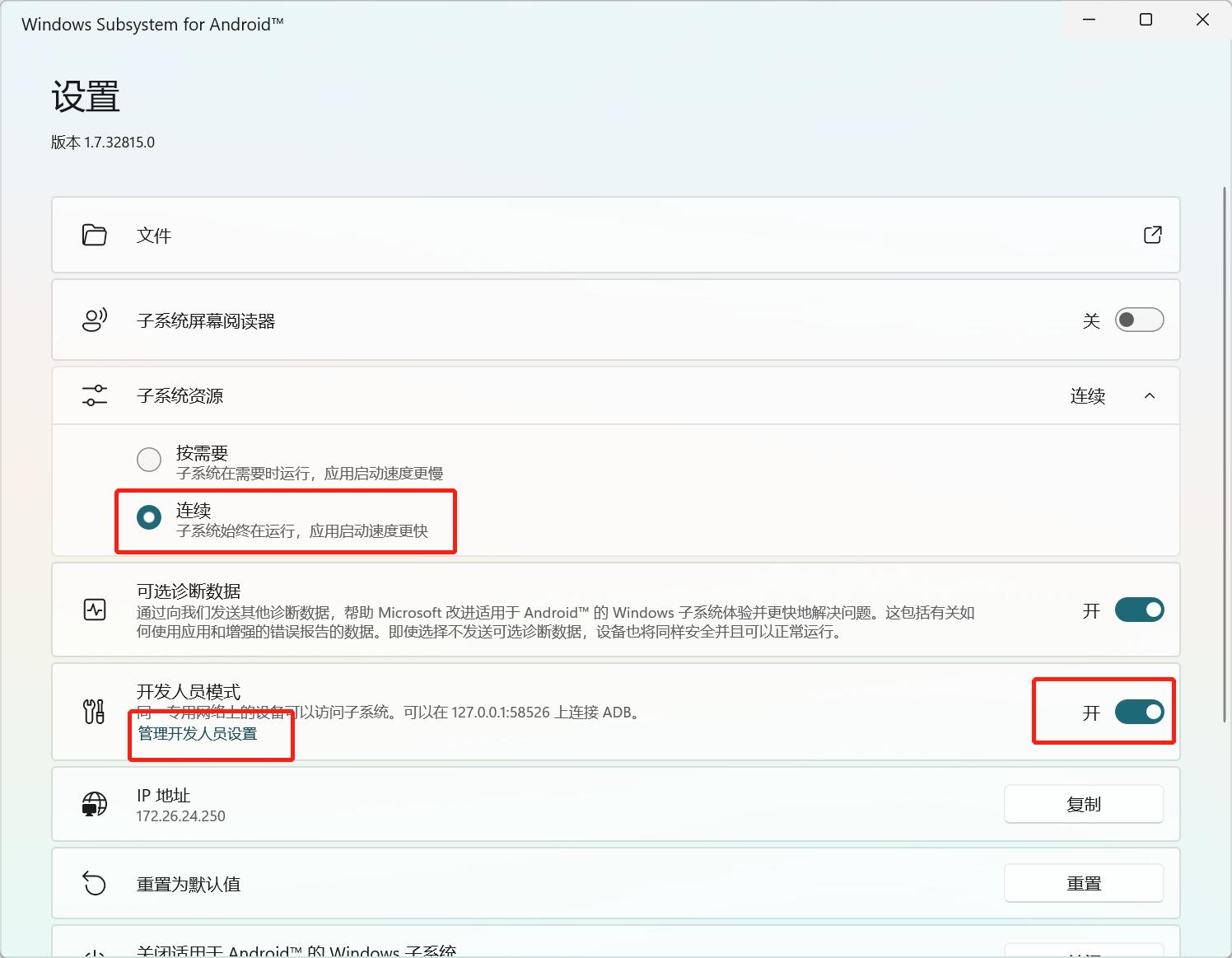Disable the 可选诊断数据 toggle

(1139, 610)
